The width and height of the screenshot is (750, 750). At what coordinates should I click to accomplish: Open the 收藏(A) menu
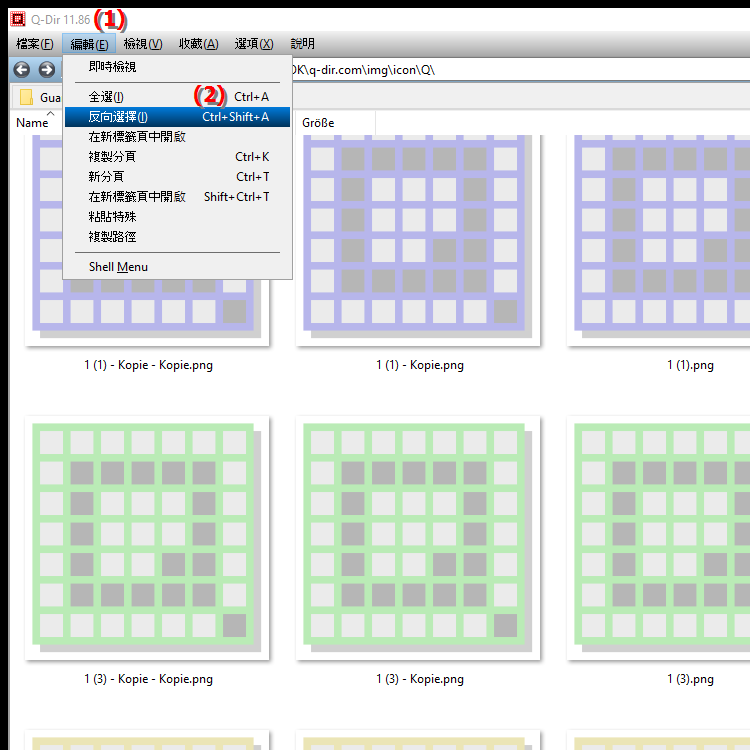click(x=199, y=44)
